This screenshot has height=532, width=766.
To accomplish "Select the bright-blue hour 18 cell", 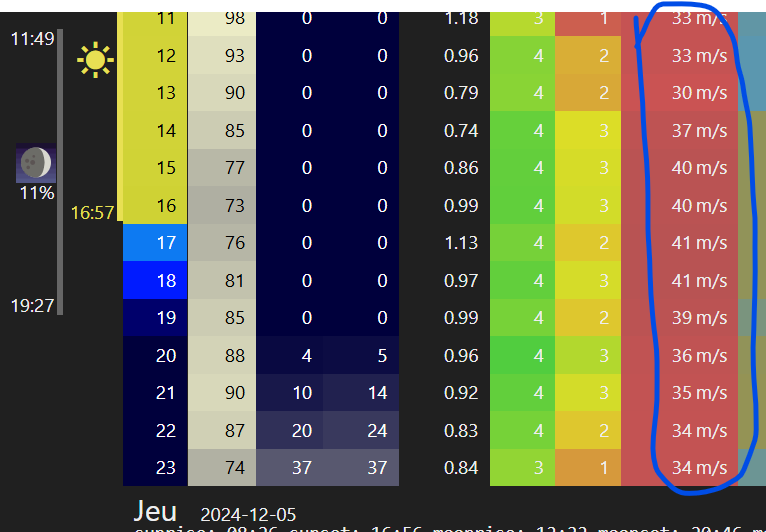I will click(x=155, y=280).
